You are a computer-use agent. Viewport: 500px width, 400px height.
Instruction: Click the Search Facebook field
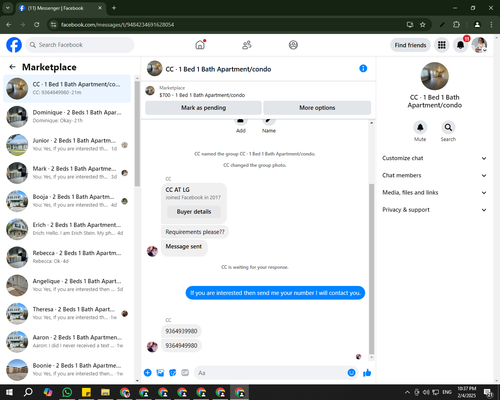point(80,45)
